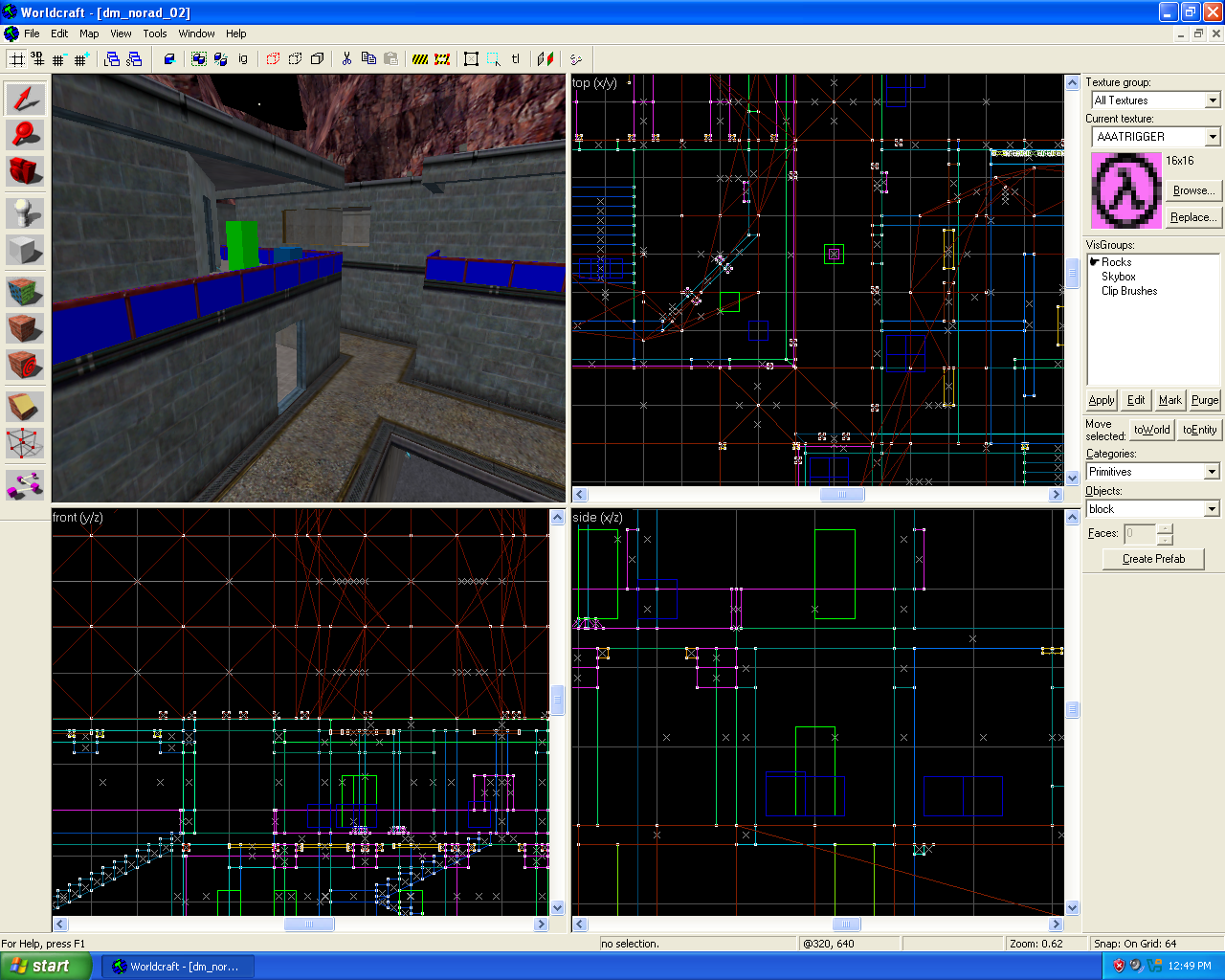Toggle the 'ig' ignore groups button
Viewport: 1225px width, 980px height.
243,59
